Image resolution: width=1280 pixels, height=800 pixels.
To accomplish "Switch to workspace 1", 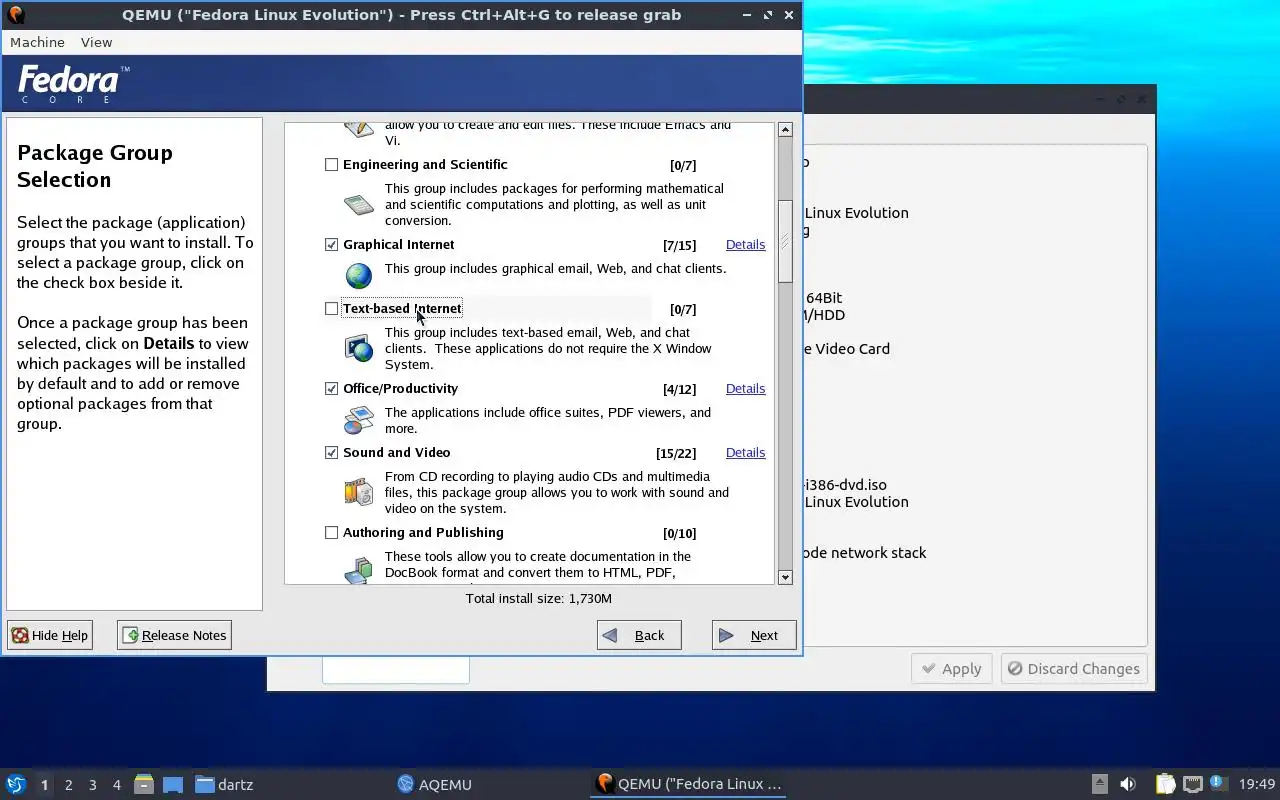I will pyautogui.click(x=44, y=785).
